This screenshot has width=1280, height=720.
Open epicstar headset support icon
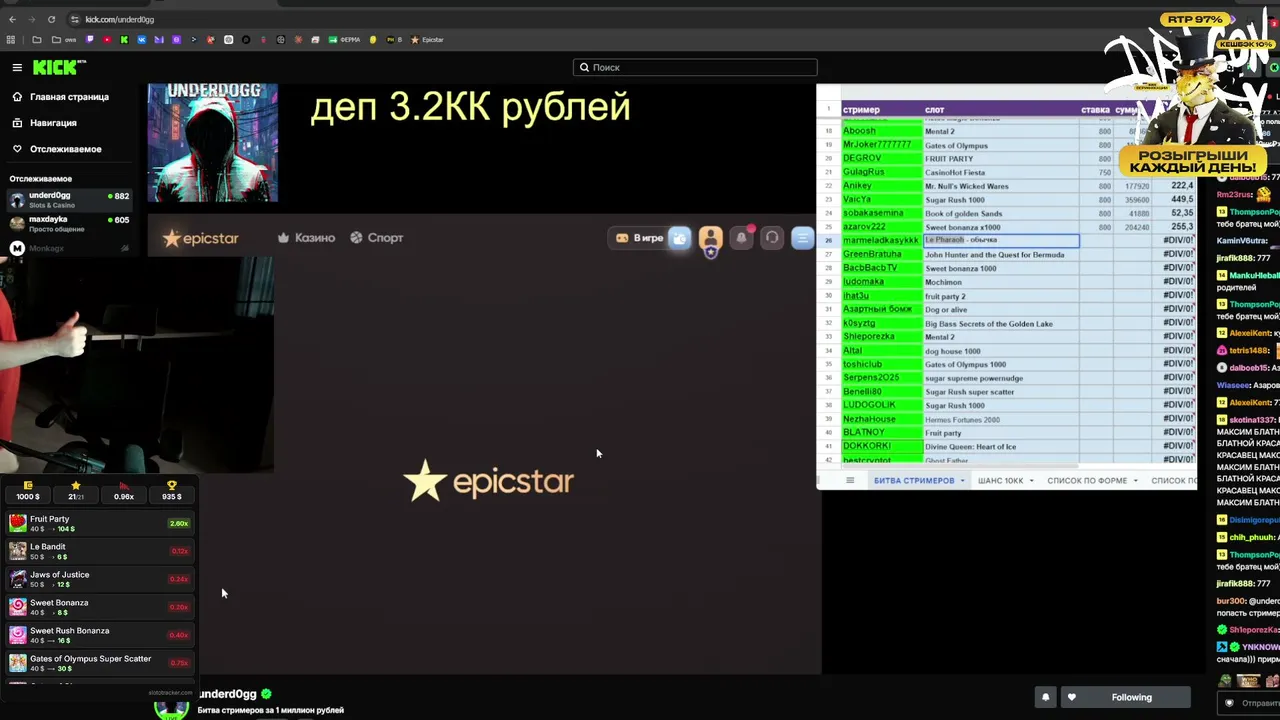(772, 238)
